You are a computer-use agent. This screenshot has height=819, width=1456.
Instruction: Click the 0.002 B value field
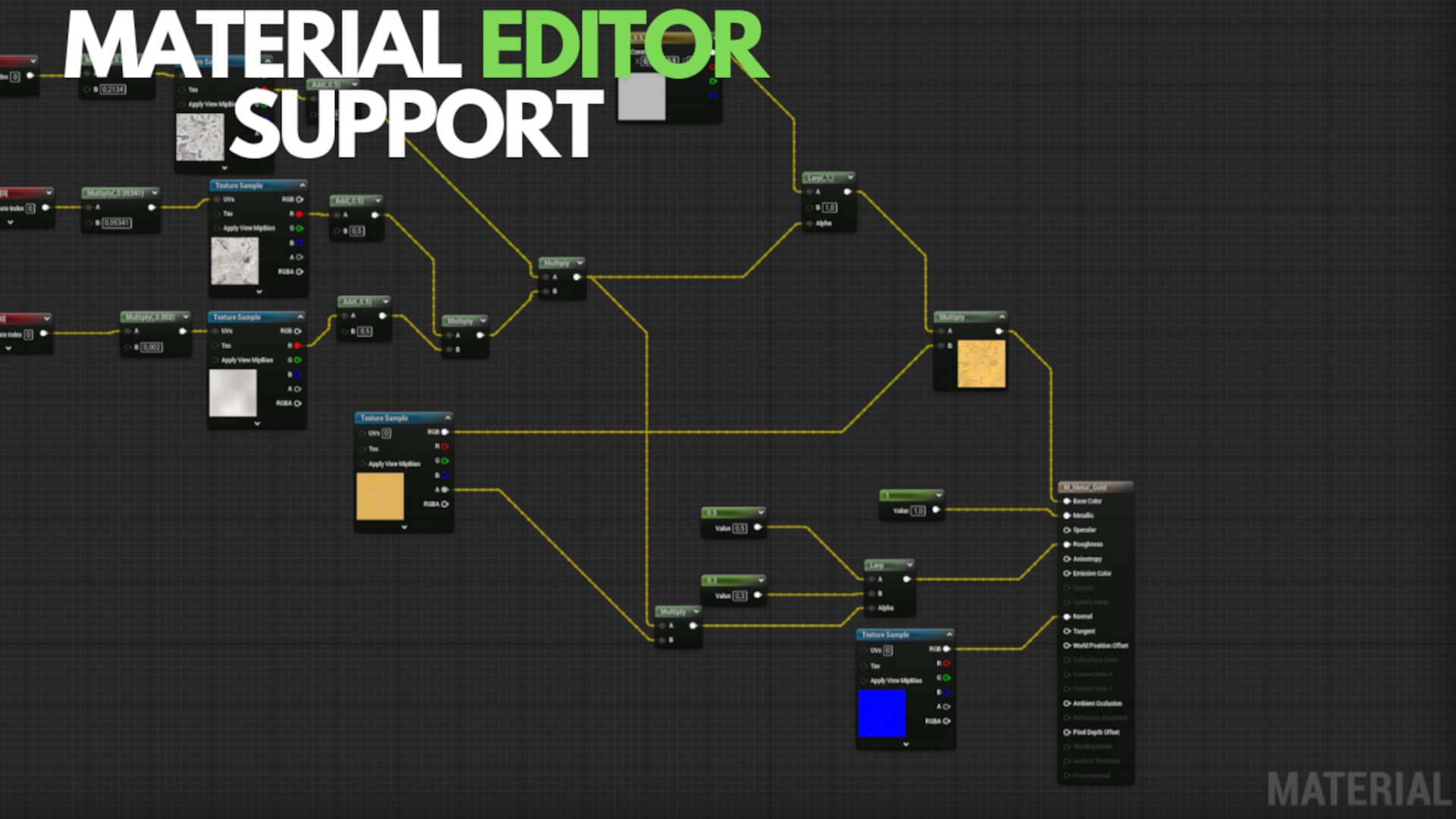pos(152,347)
